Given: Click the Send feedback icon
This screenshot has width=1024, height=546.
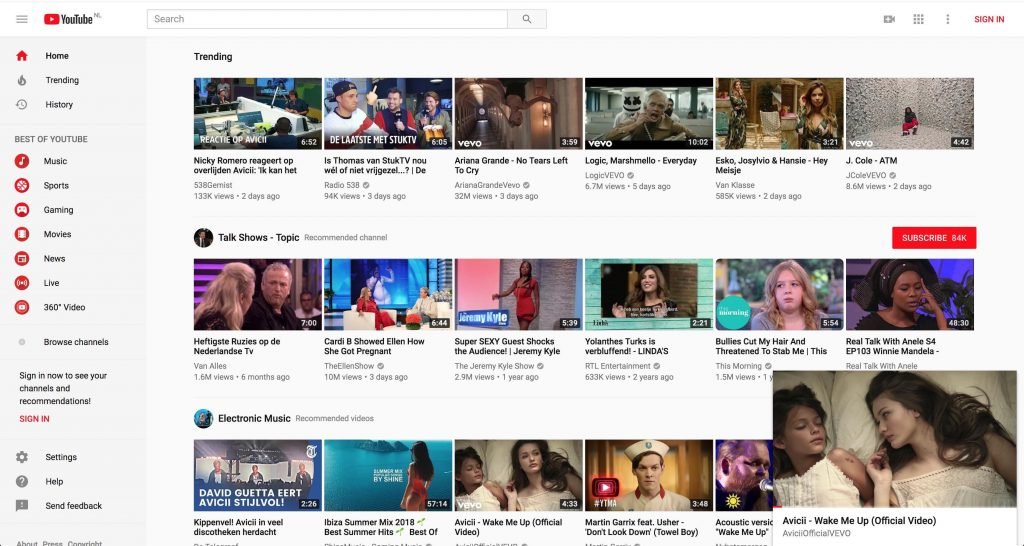Looking at the screenshot, I should [x=22, y=506].
